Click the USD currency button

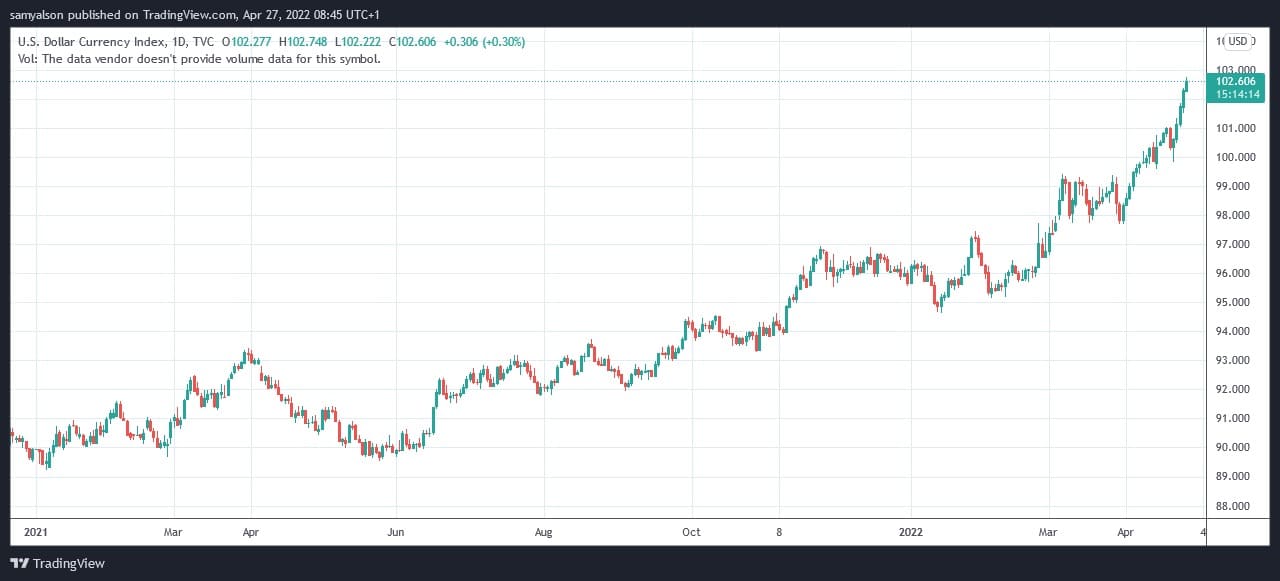coord(1238,41)
